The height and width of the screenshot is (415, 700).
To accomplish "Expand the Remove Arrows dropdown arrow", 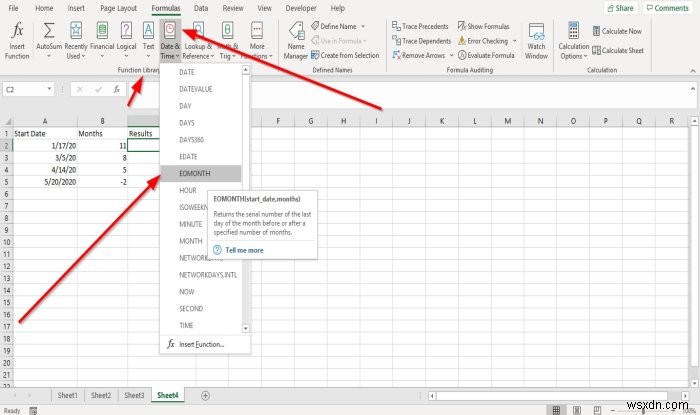I will pos(451,55).
